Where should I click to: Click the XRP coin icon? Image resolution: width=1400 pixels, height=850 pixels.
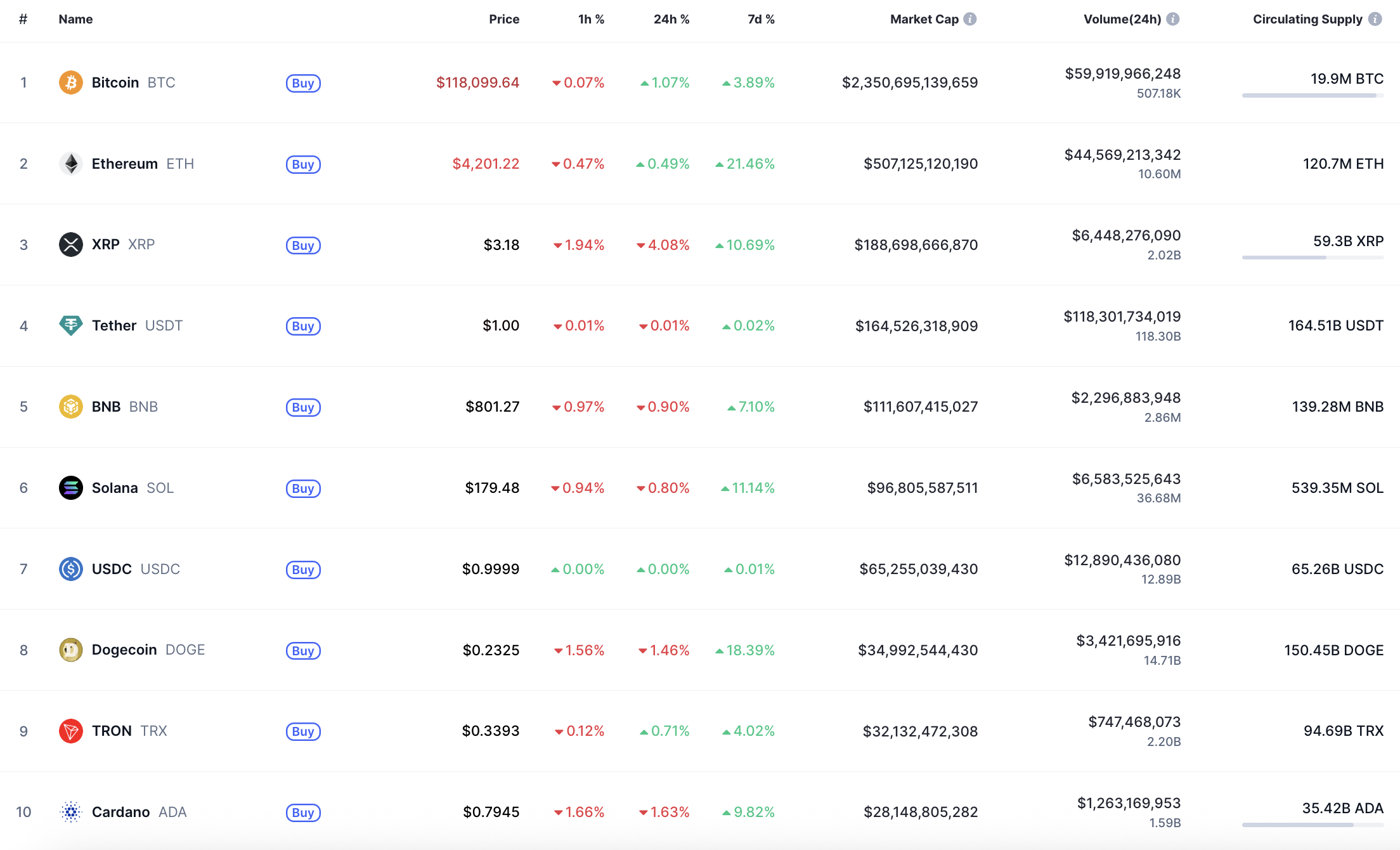pyautogui.click(x=70, y=244)
